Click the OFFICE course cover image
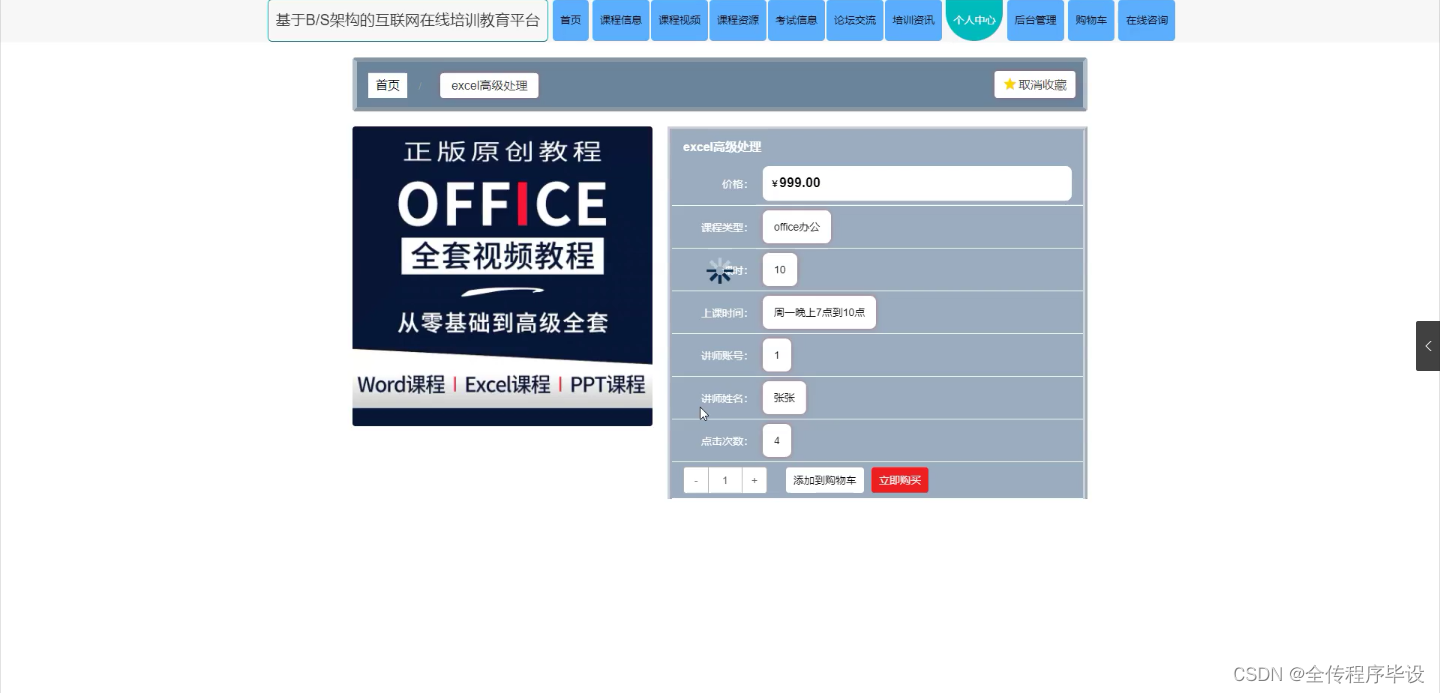This screenshot has width=1440, height=693. pyautogui.click(x=502, y=276)
